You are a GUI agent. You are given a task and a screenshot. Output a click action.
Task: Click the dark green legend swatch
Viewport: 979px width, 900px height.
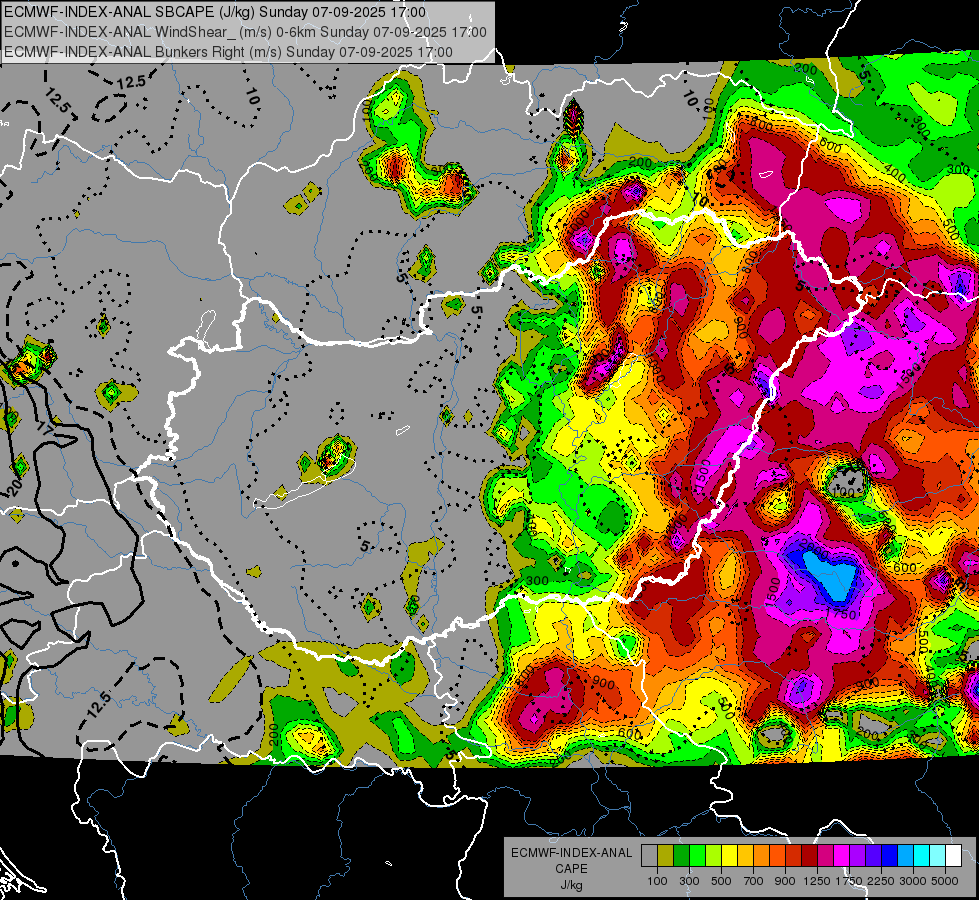(681, 855)
